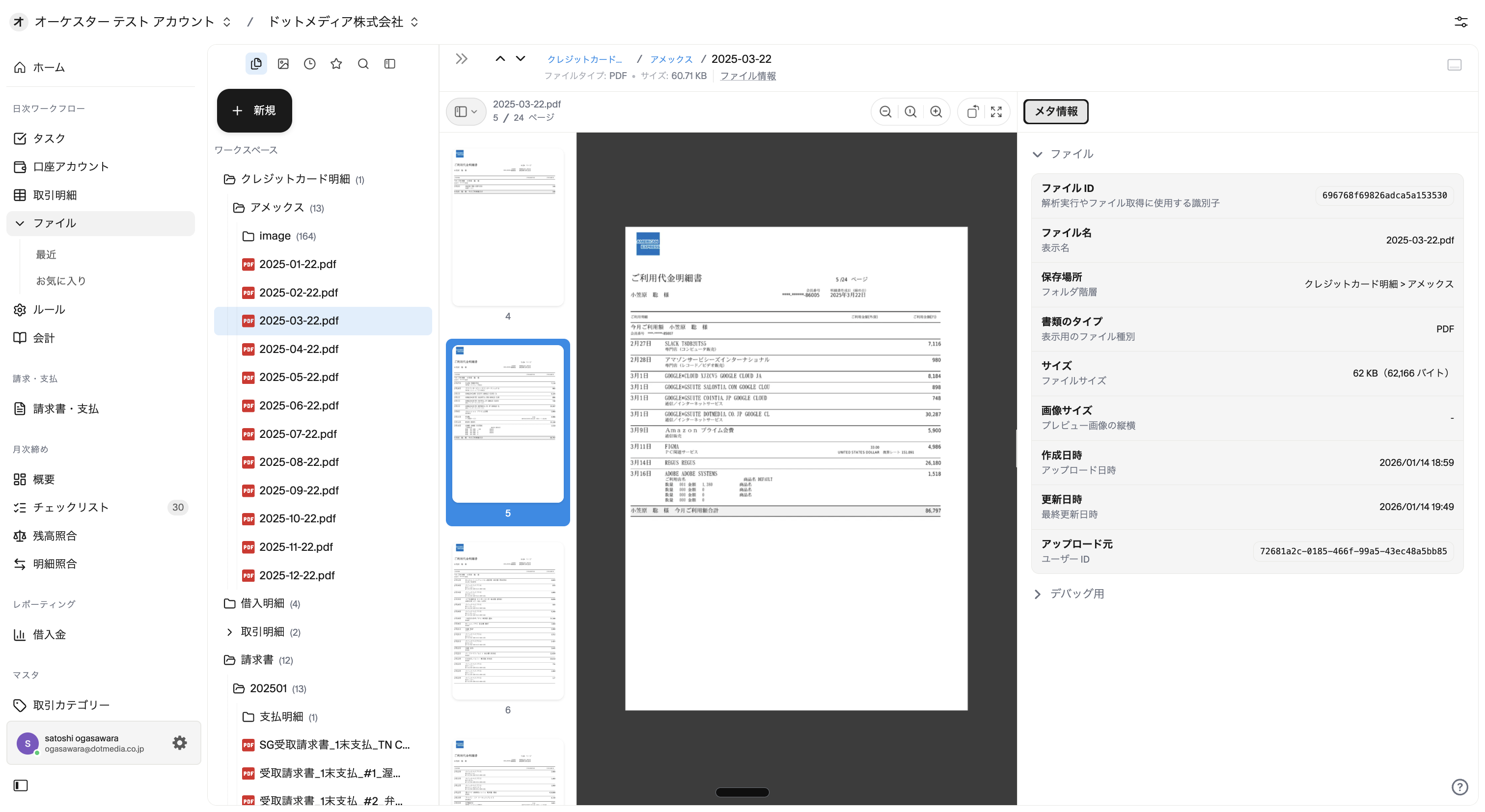1485x812 pixels.
Task: Enter fullscreen PDF preview
Action: tap(996, 112)
